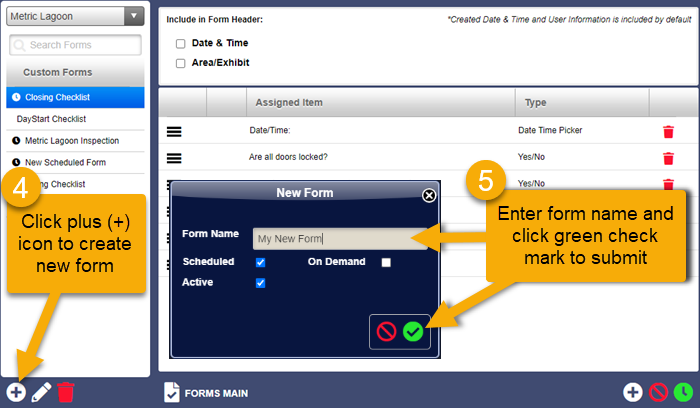Viewport: 700px width, 408px height.
Task: Add item with bottom-right plus icon
Action: click(x=633, y=392)
